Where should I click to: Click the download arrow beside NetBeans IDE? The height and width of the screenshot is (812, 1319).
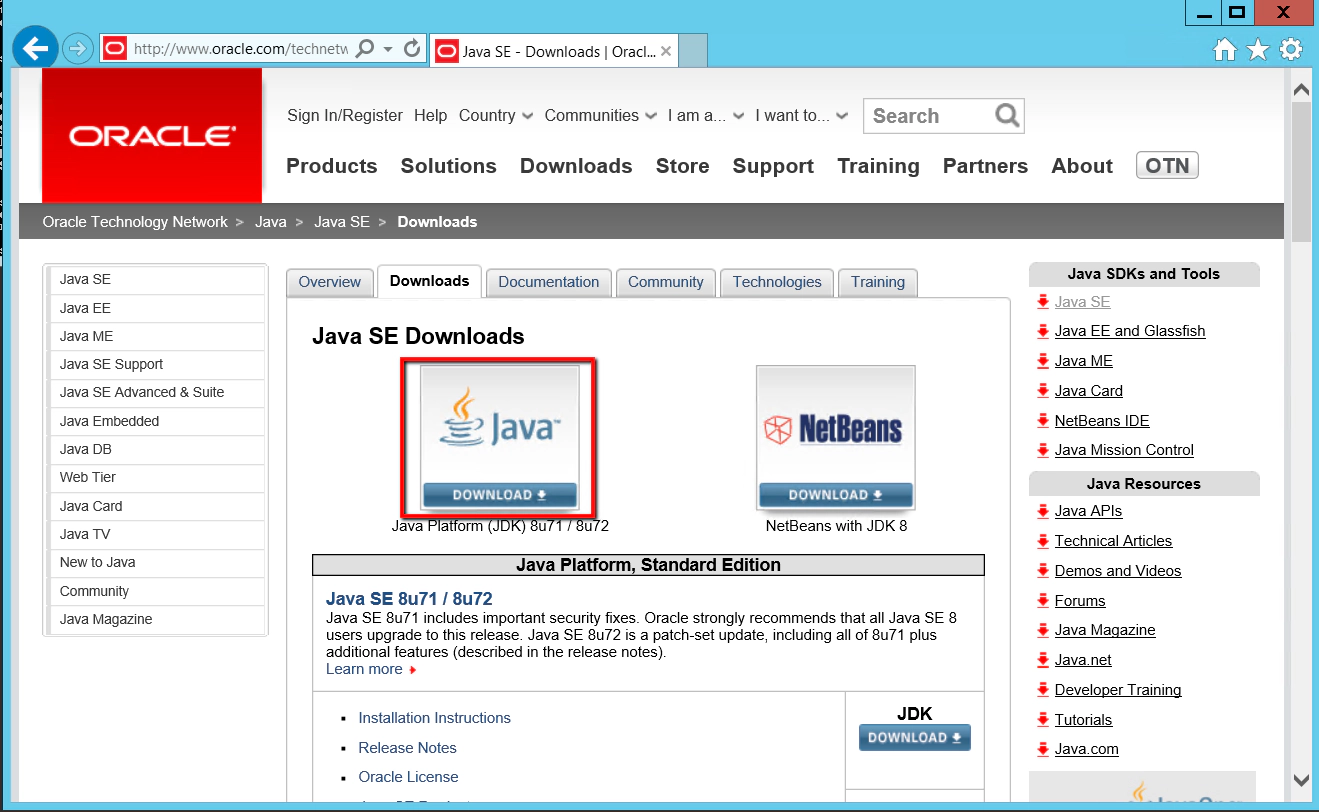pos(1041,420)
